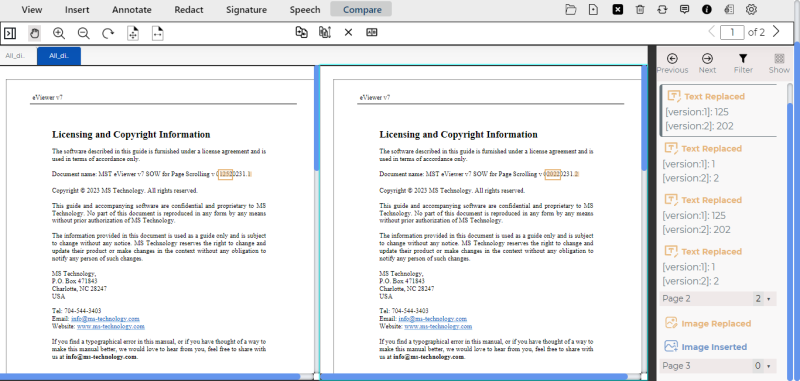This screenshot has height=381, width=800.
Task: Open www.ms-technology.com link in left document
Action: click(111, 326)
